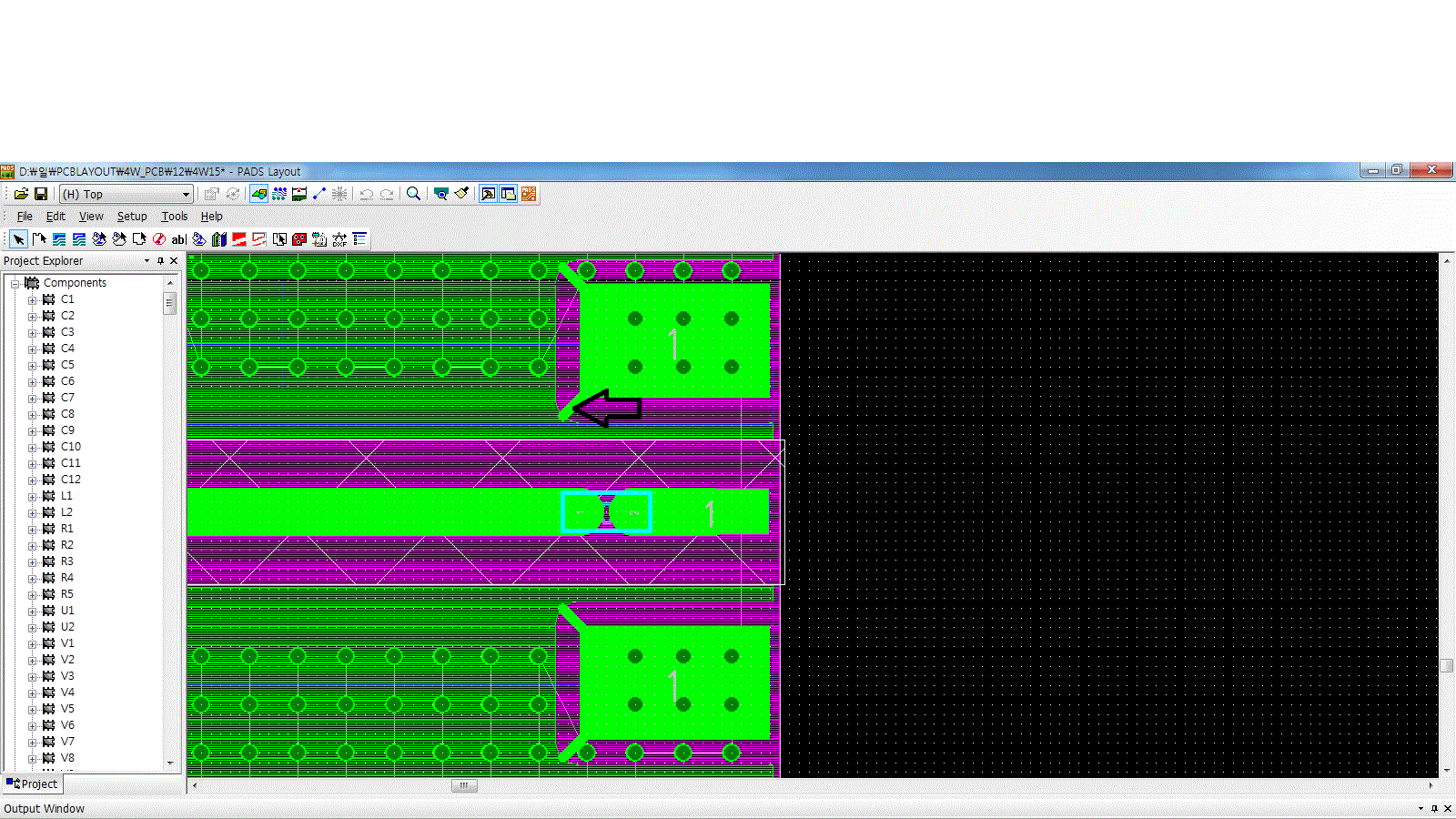Toggle the Output Window toolbar button
This screenshot has height=819, width=1456.
point(509,194)
